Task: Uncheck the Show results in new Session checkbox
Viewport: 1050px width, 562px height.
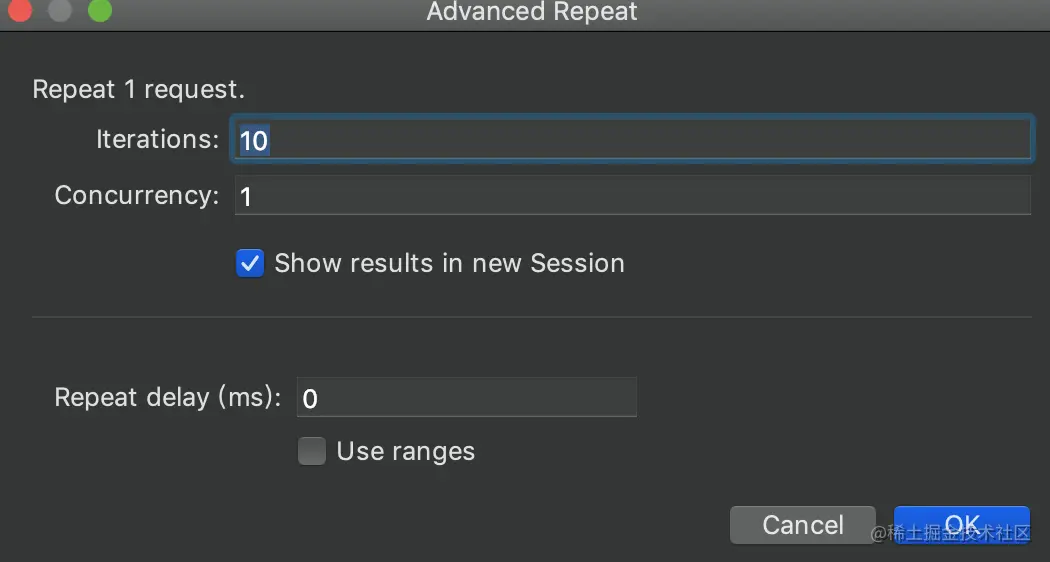Action: tap(250, 264)
